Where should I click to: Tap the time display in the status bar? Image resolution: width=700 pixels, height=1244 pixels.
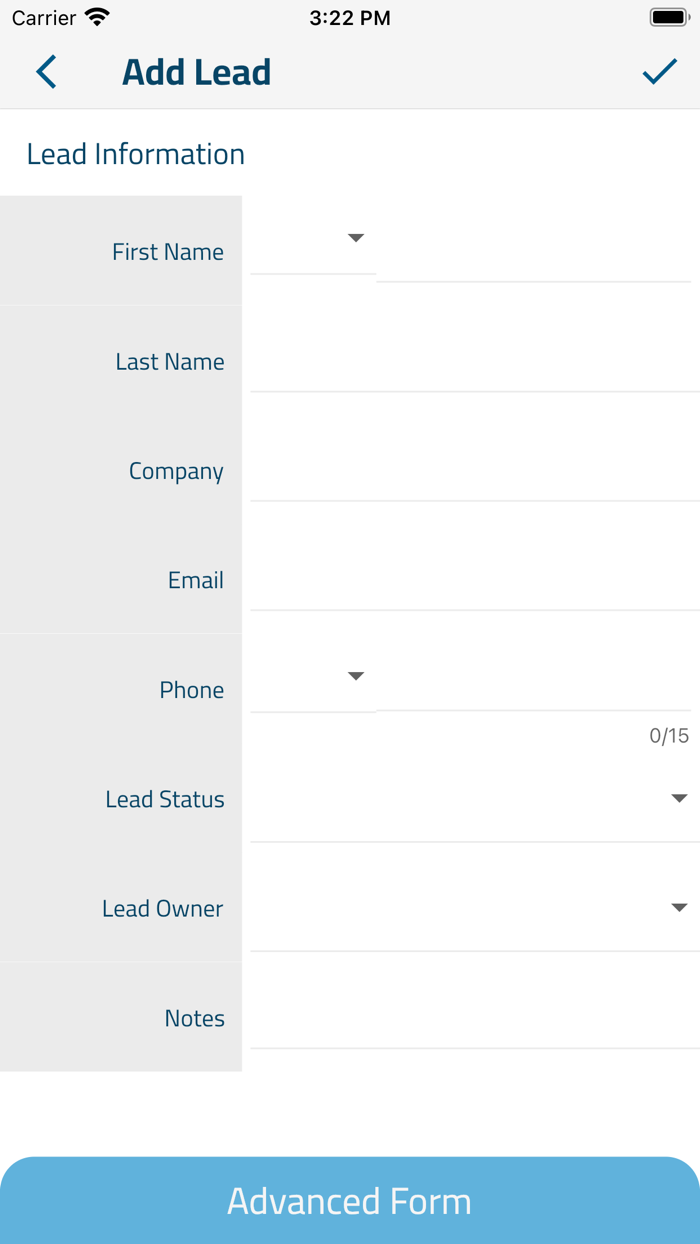point(349,16)
